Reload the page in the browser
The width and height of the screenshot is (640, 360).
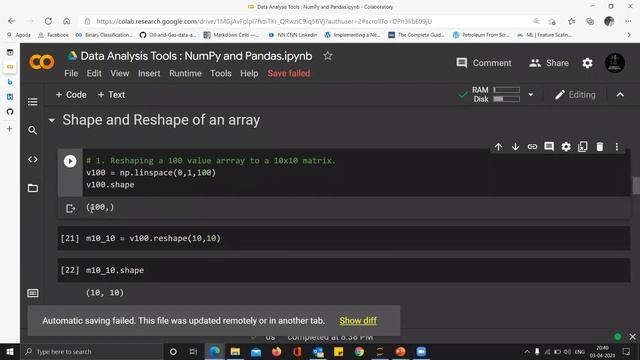[48, 21]
